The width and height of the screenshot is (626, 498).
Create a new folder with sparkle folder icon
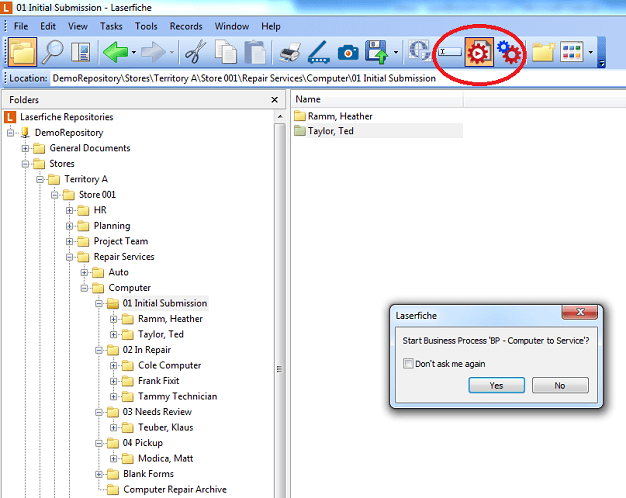click(x=543, y=52)
